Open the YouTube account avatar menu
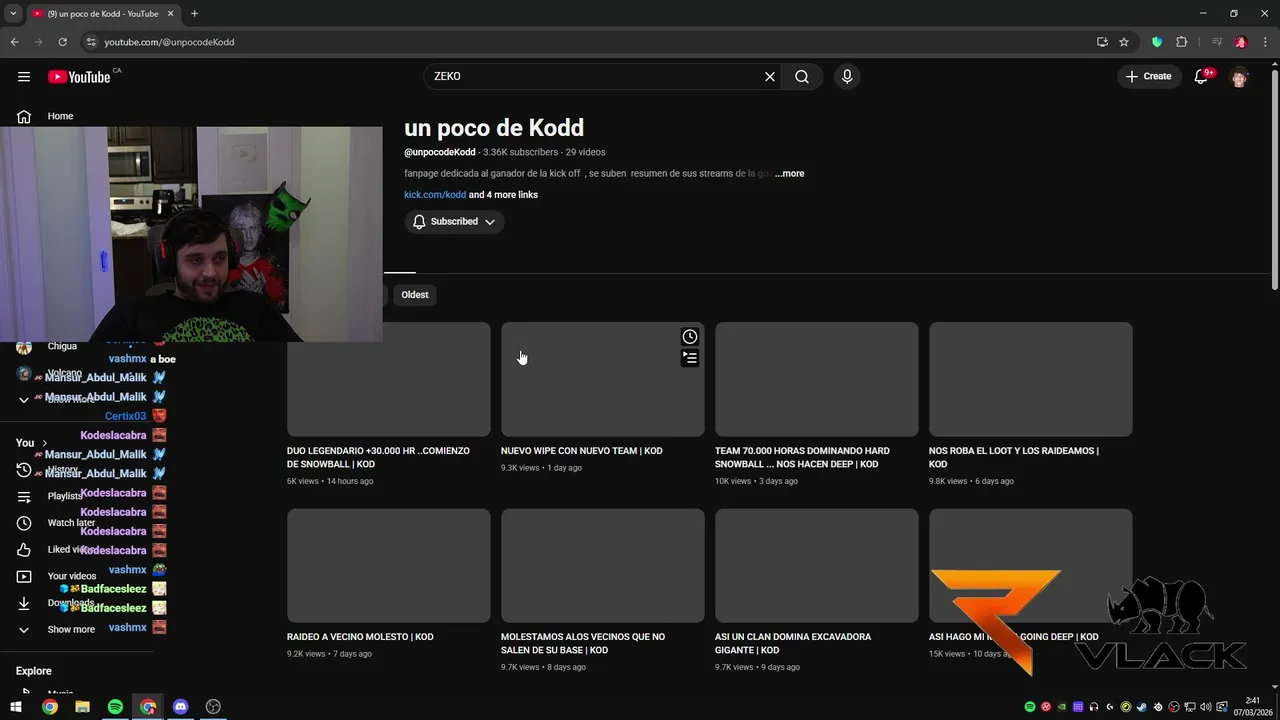Screen dimensions: 1280x720 coord(1239,77)
